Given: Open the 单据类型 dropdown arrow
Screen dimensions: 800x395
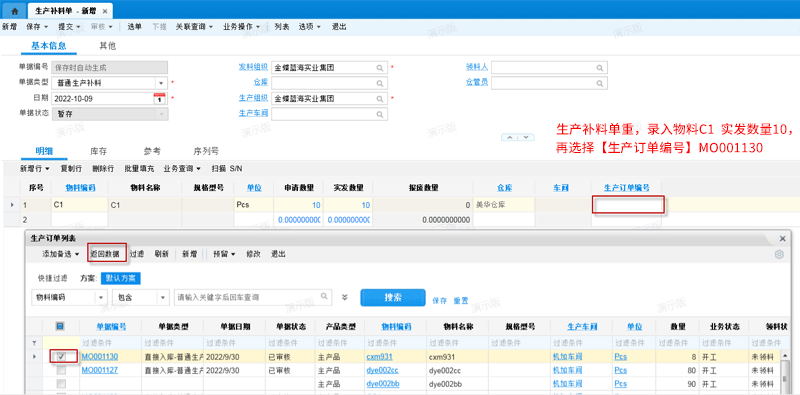Looking at the screenshot, I should [161, 83].
